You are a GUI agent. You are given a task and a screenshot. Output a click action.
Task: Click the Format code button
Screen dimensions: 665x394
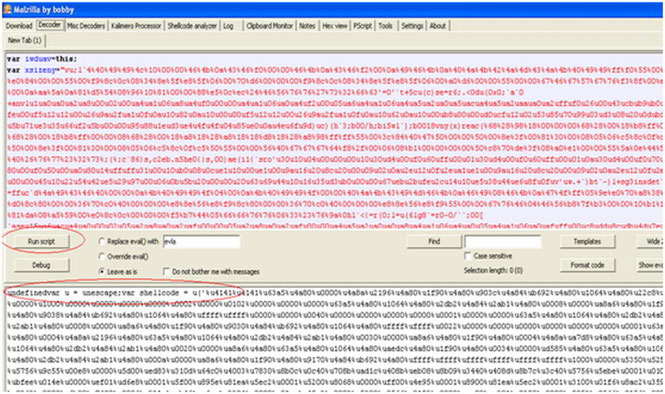(x=587, y=265)
